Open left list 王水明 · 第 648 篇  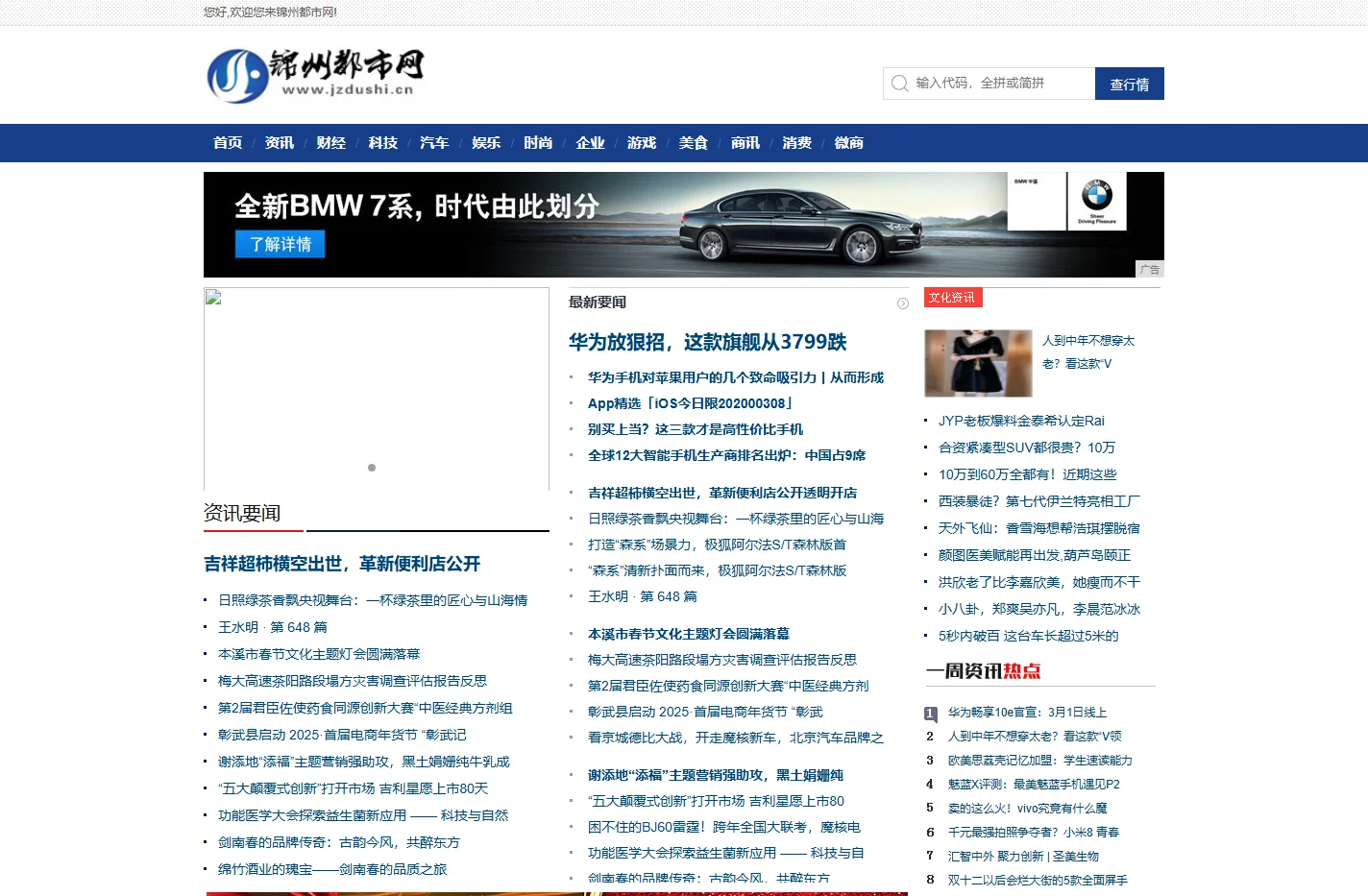tap(273, 627)
